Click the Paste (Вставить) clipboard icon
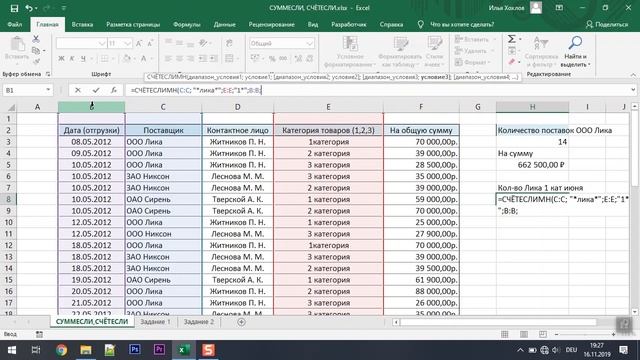 point(17,44)
